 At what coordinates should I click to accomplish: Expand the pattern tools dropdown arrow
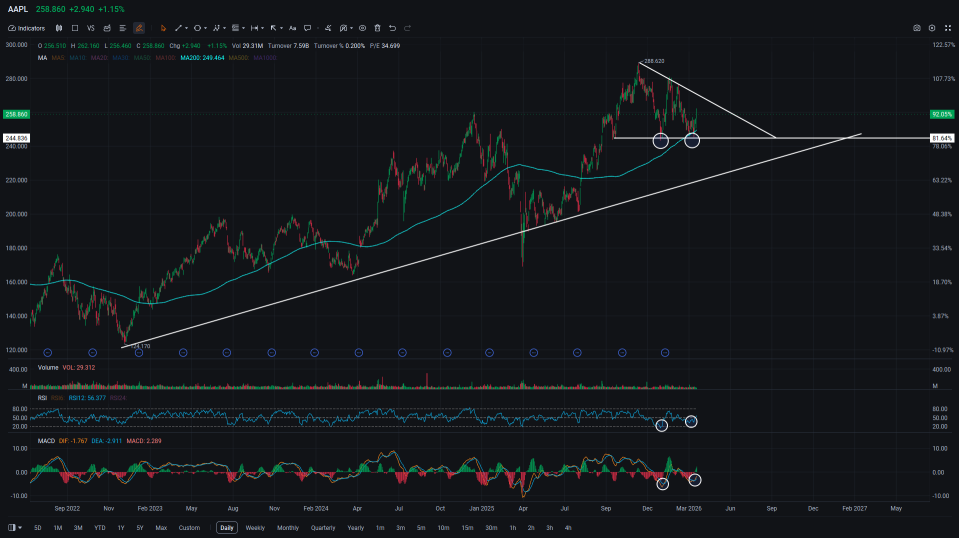click(224, 28)
